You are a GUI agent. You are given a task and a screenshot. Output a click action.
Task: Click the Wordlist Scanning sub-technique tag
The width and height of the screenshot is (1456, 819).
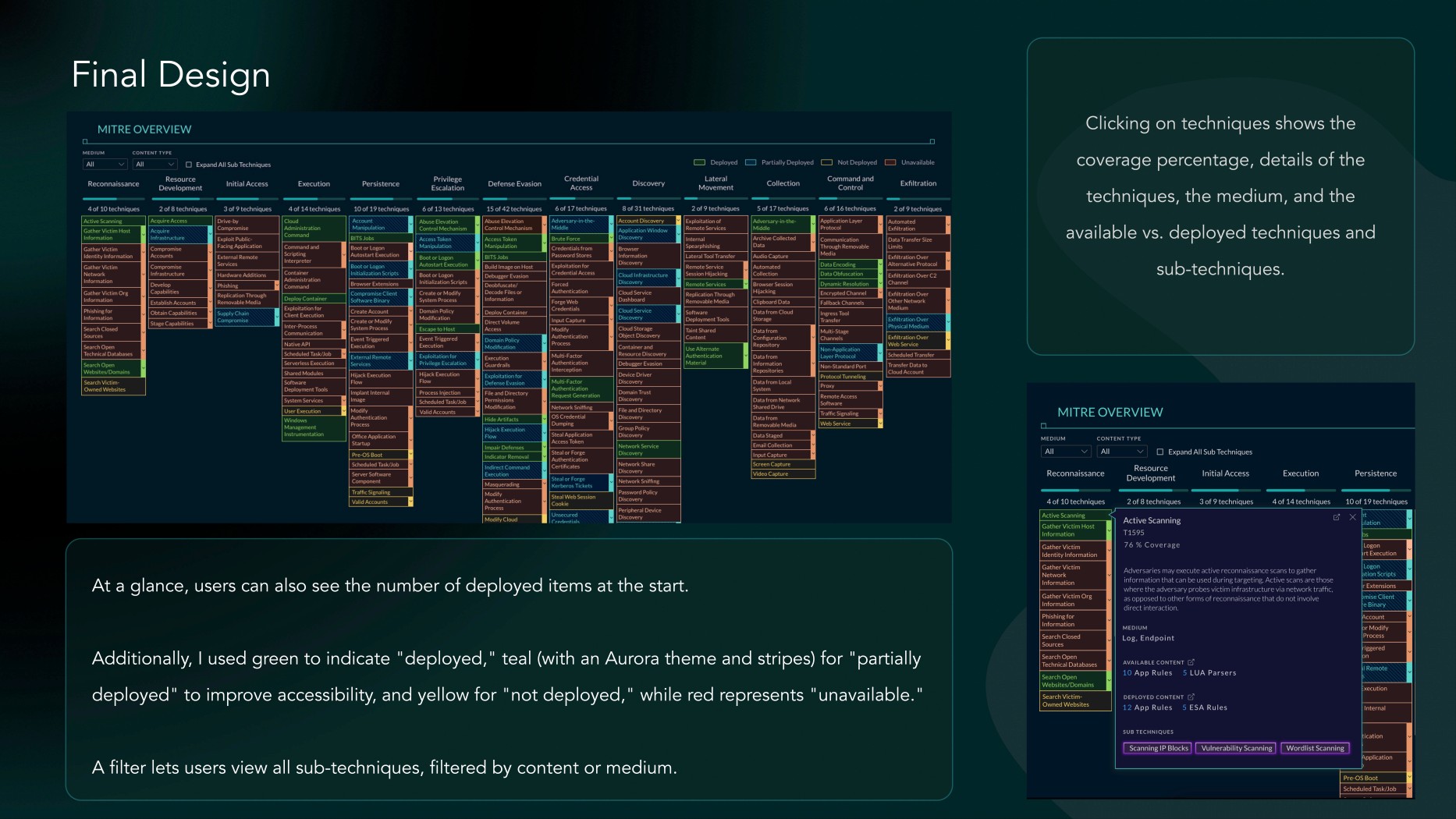click(x=1315, y=748)
